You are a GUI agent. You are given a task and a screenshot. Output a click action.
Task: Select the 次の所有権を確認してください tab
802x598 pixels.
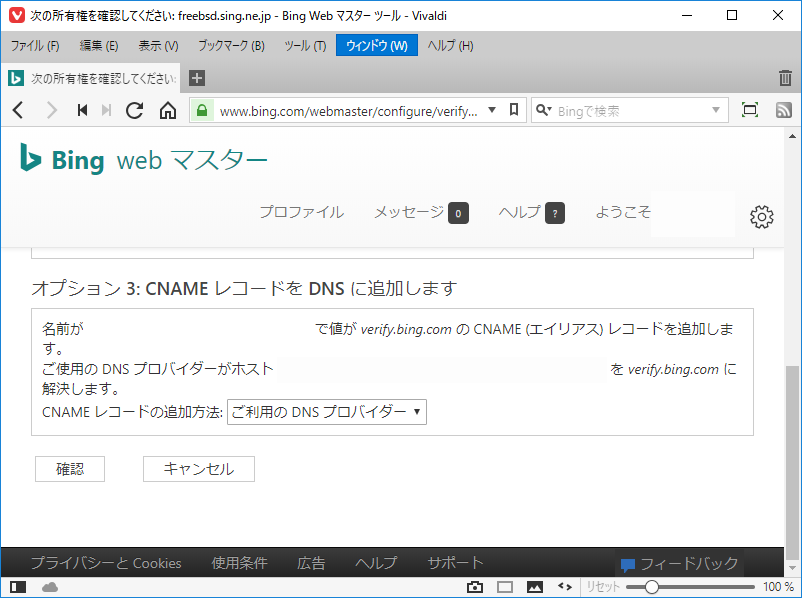[x=91, y=78]
